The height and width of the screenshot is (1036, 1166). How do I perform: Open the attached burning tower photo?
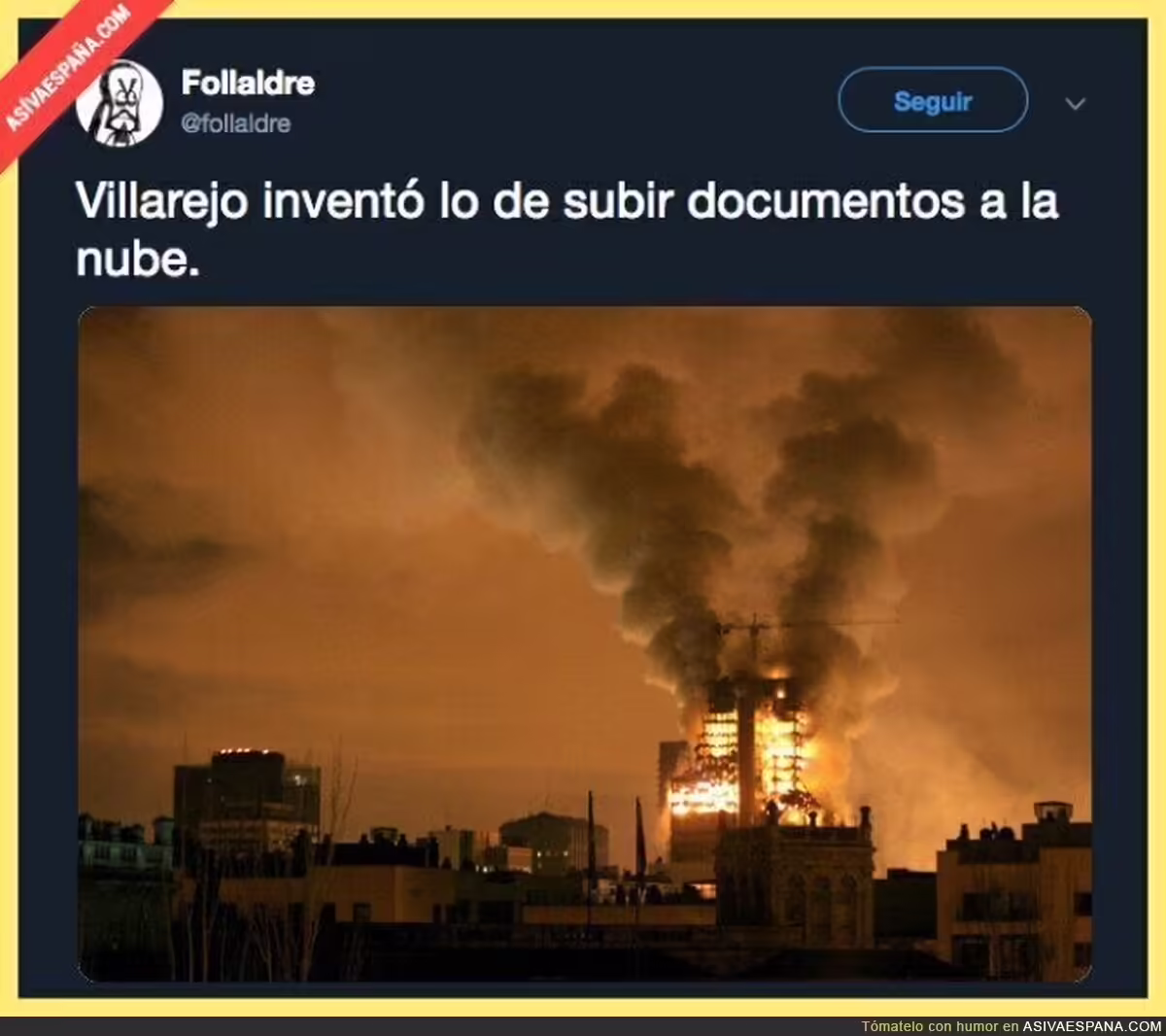[585, 644]
